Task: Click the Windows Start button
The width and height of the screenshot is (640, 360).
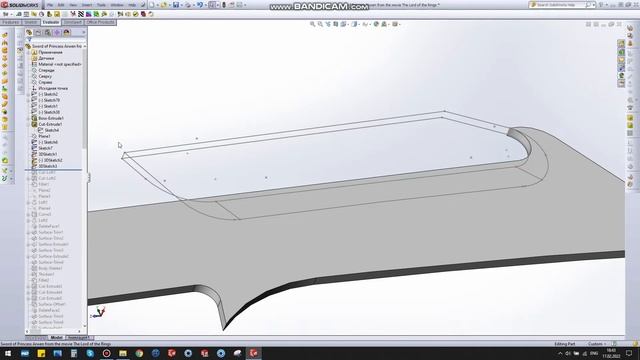Action: click(8, 353)
